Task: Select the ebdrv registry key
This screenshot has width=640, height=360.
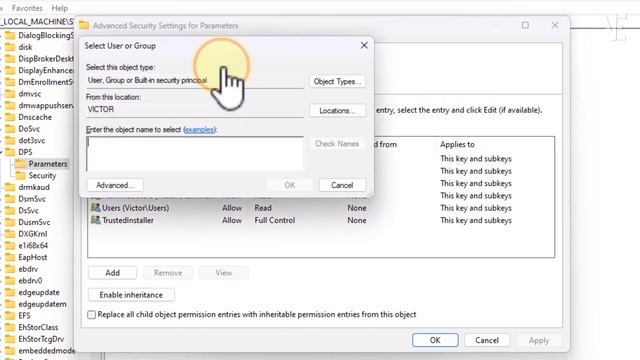Action: (x=28, y=269)
